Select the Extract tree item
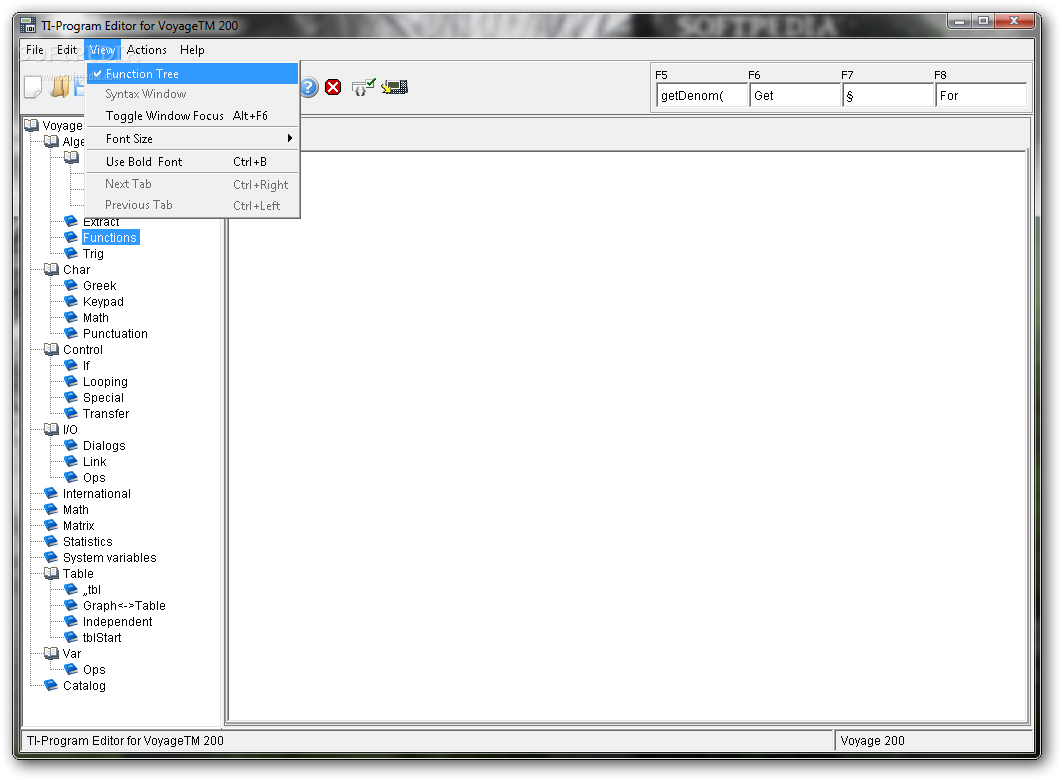 (101, 222)
